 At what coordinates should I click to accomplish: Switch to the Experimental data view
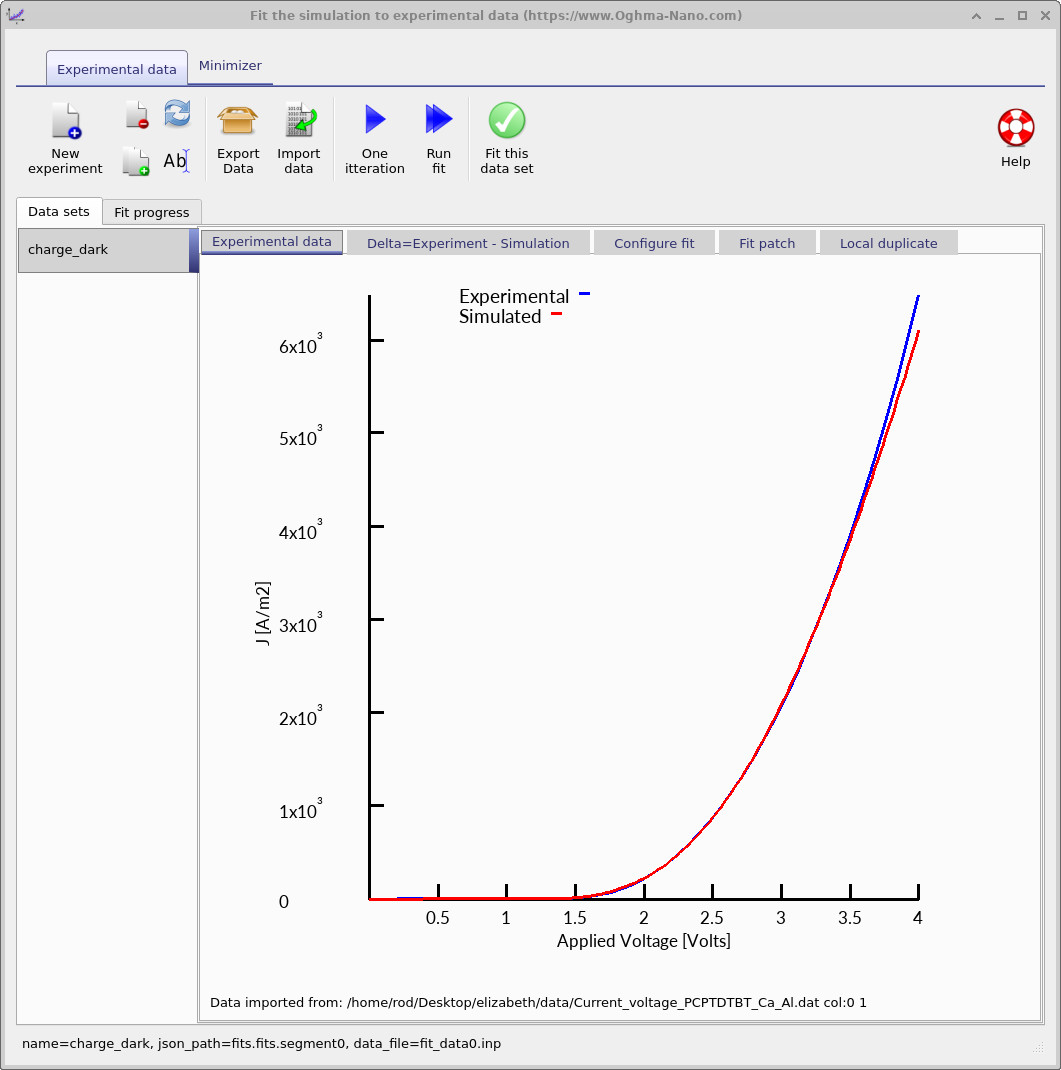(271, 242)
